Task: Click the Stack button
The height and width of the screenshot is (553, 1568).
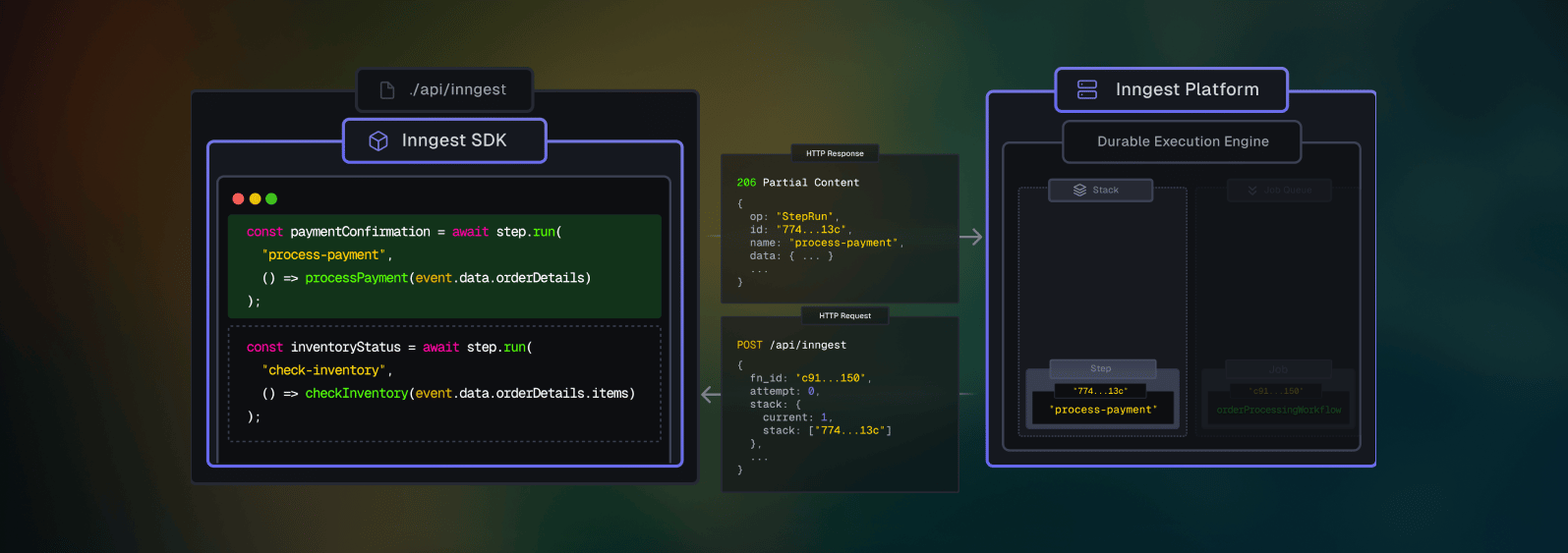Action: [x=1100, y=190]
